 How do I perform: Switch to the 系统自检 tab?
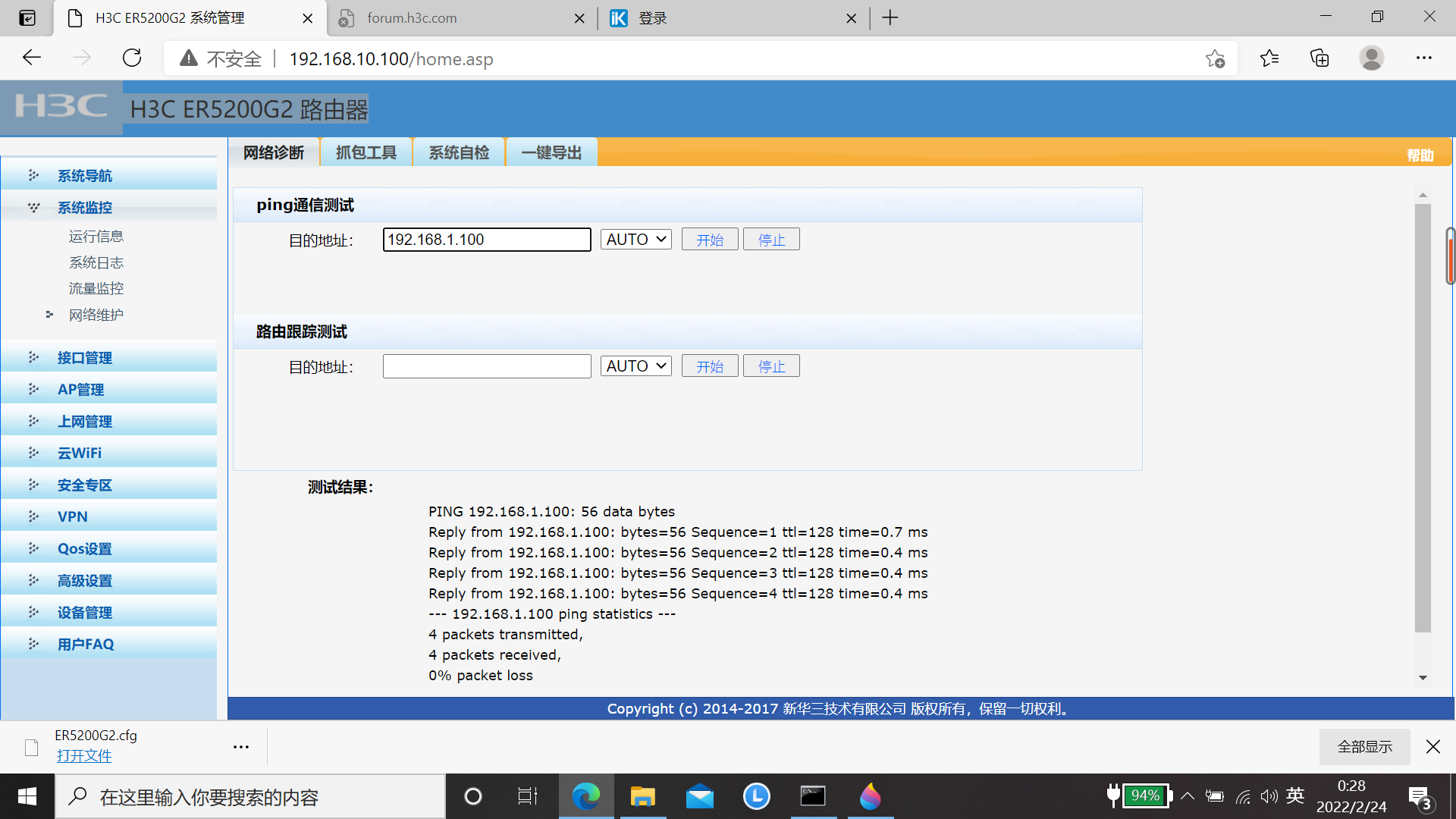459,152
